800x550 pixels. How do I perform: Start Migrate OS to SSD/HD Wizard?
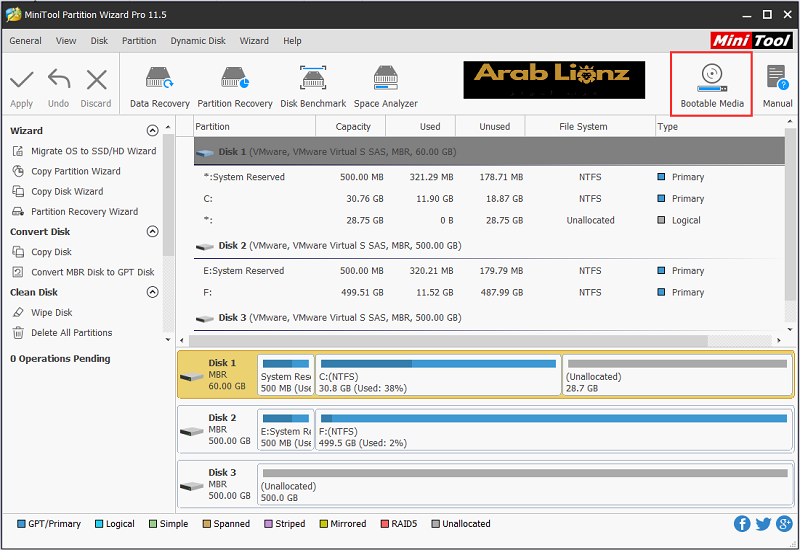[93, 151]
